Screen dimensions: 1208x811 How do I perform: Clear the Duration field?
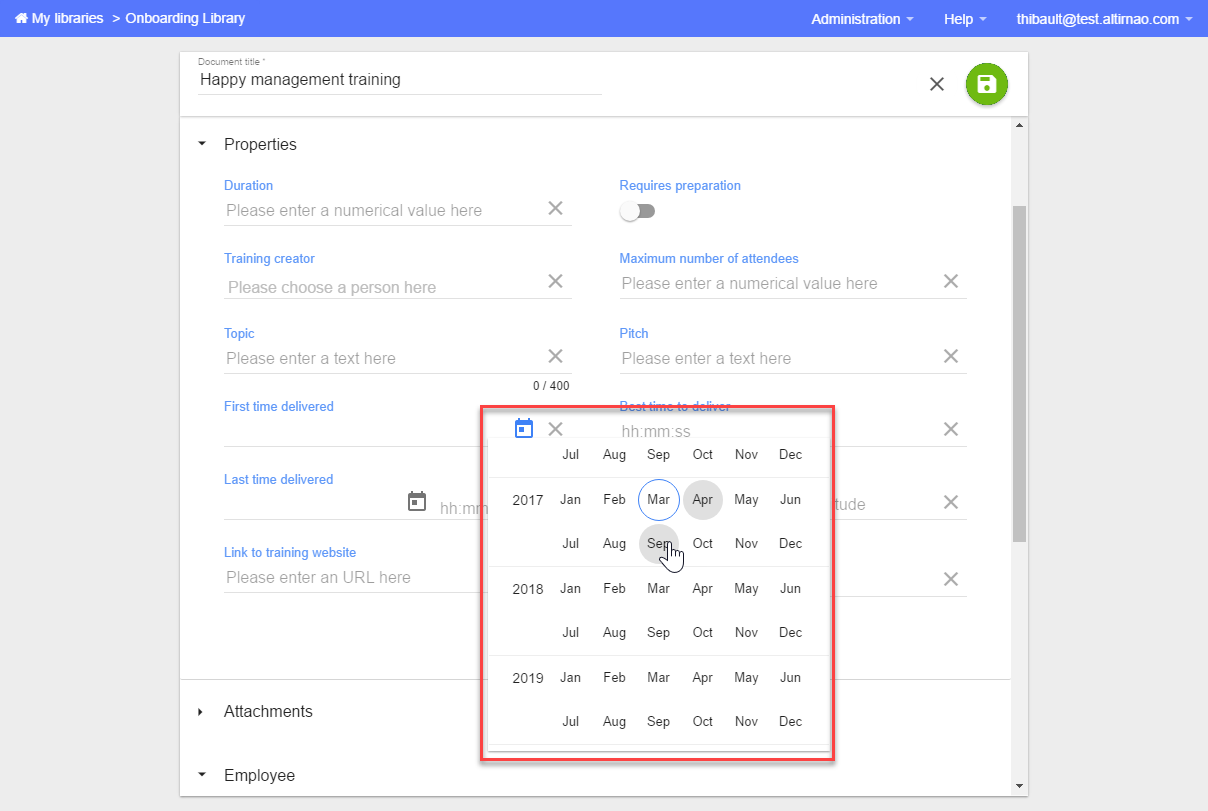pos(556,208)
